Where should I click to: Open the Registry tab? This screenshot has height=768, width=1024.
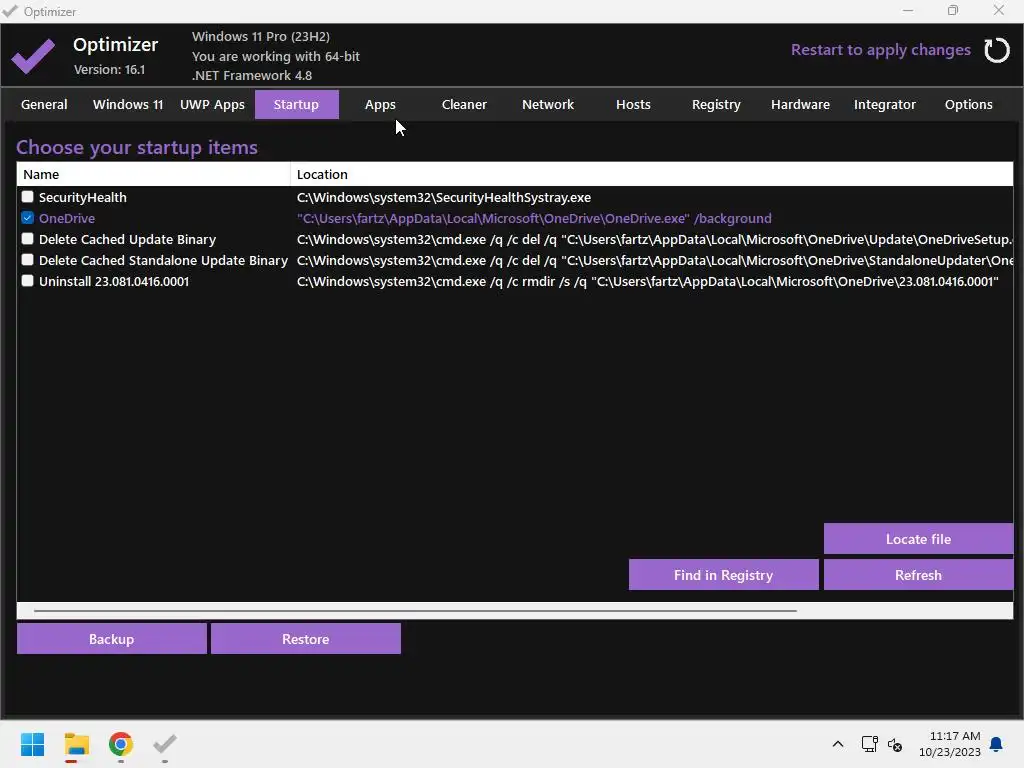[716, 104]
